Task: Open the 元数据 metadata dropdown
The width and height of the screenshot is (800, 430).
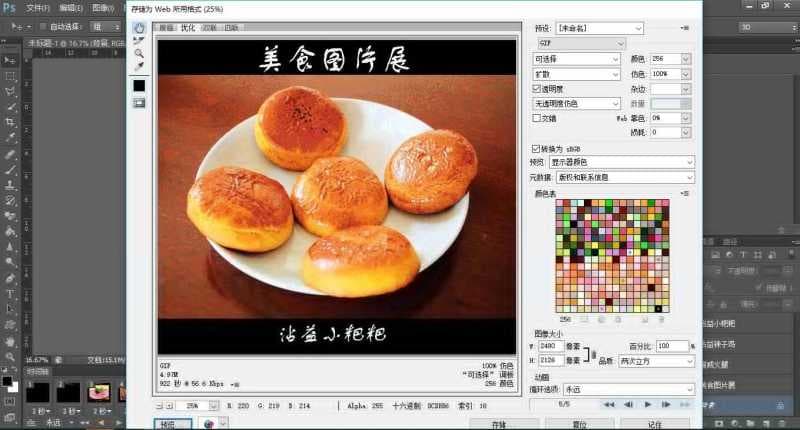Action: tap(625, 178)
